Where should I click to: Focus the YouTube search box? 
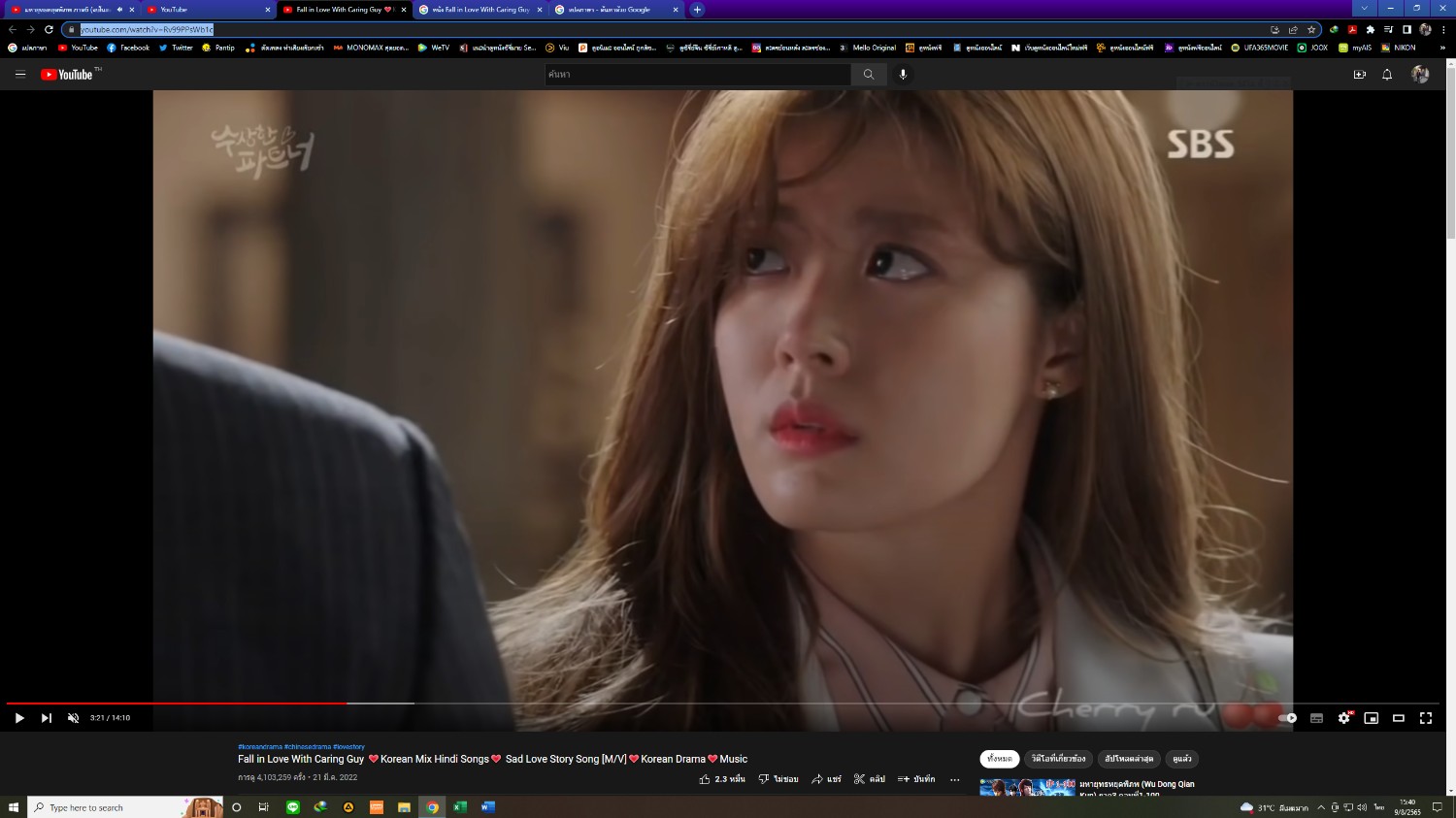pos(698,74)
